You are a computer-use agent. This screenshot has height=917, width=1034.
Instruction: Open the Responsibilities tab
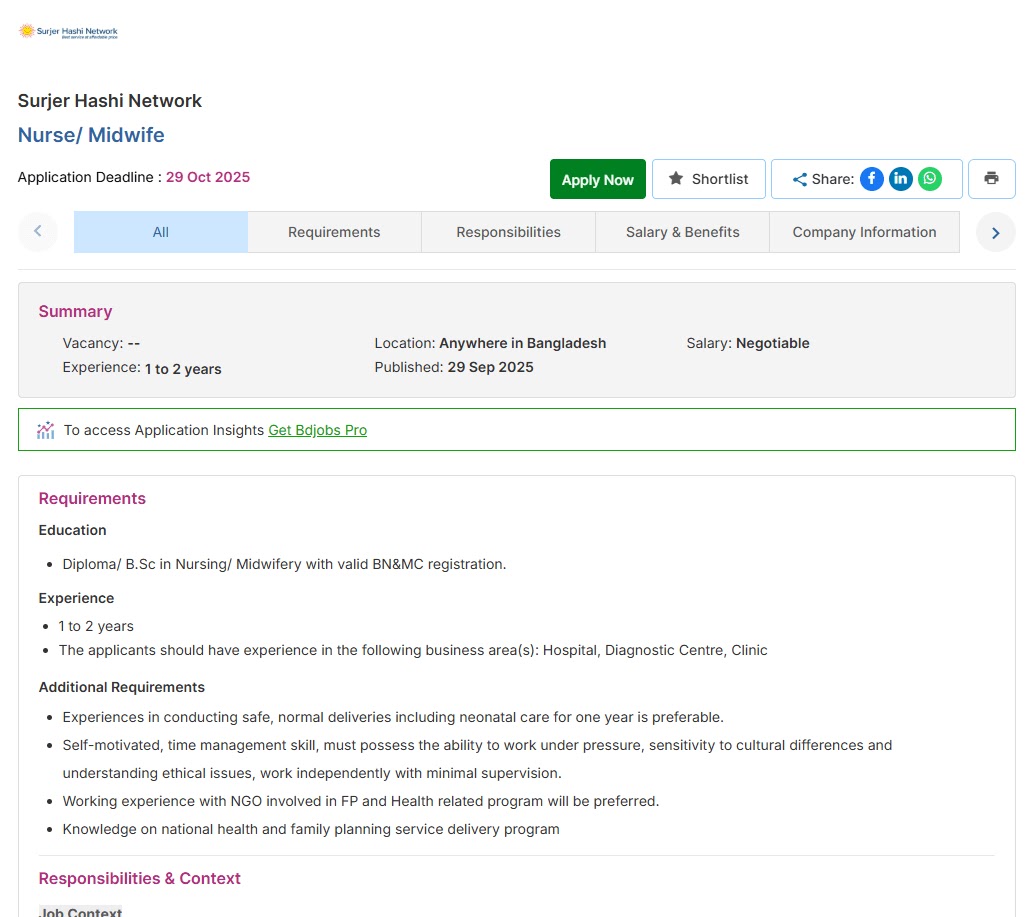508,232
